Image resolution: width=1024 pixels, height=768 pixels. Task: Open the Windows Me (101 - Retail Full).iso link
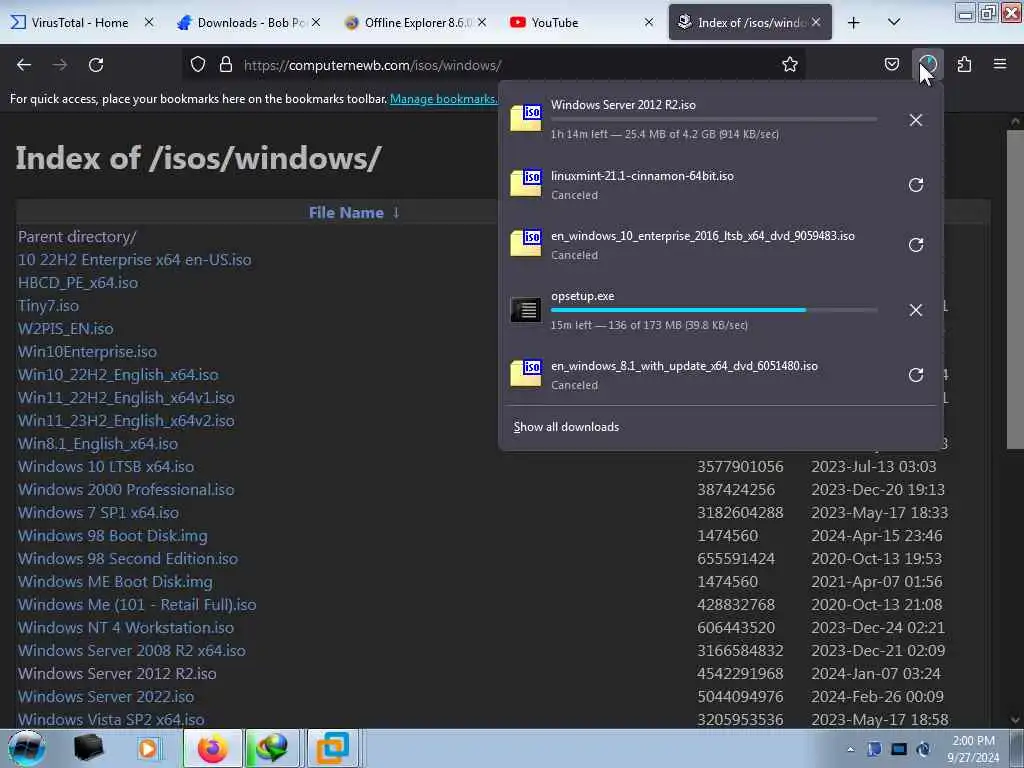pyautogui.click(x=137, y=605)
